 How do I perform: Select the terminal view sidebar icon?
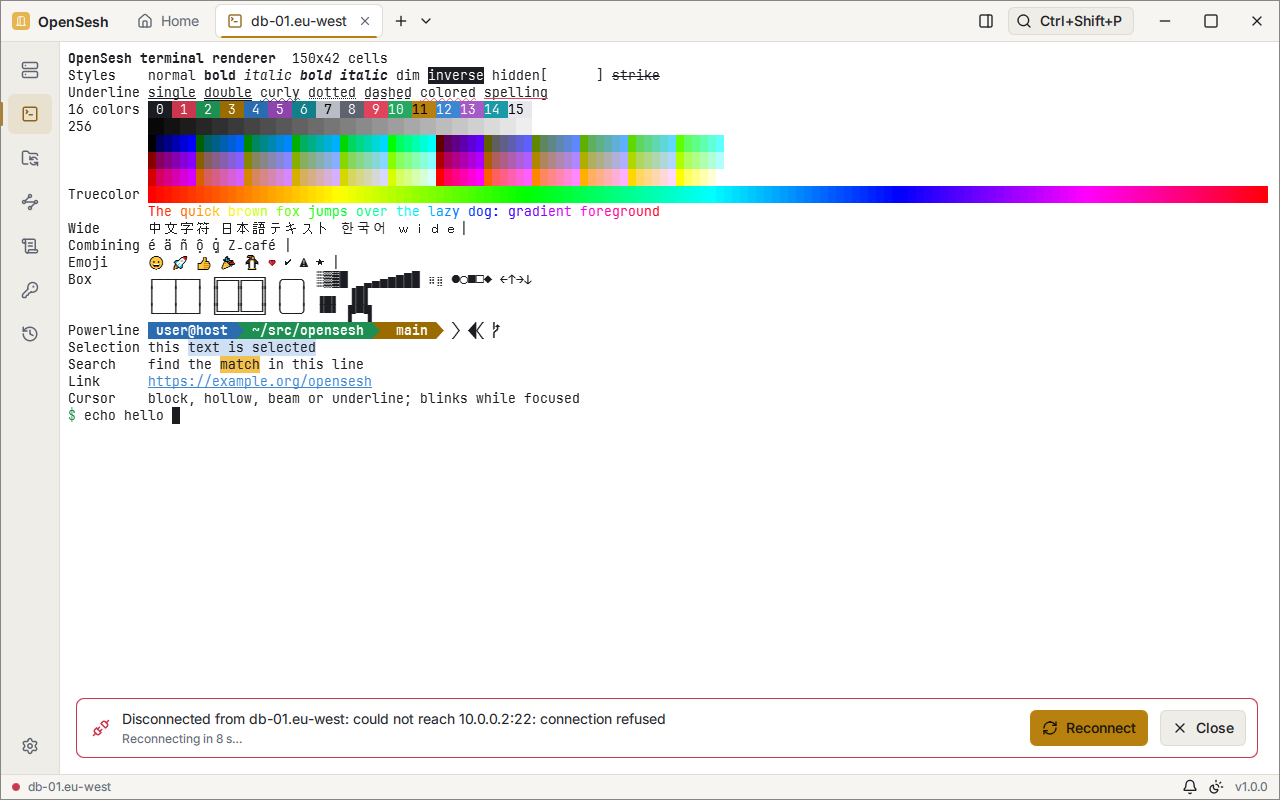click(30, 114)
